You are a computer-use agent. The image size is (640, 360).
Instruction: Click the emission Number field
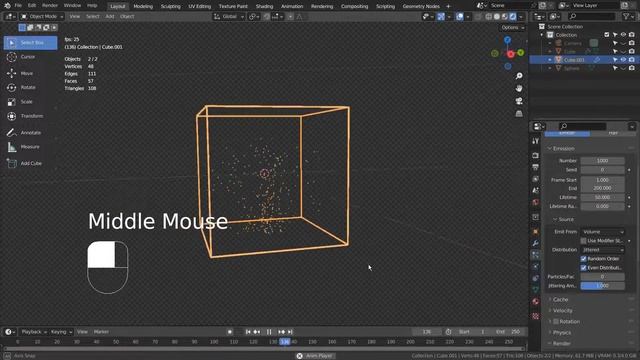(602, 161)
